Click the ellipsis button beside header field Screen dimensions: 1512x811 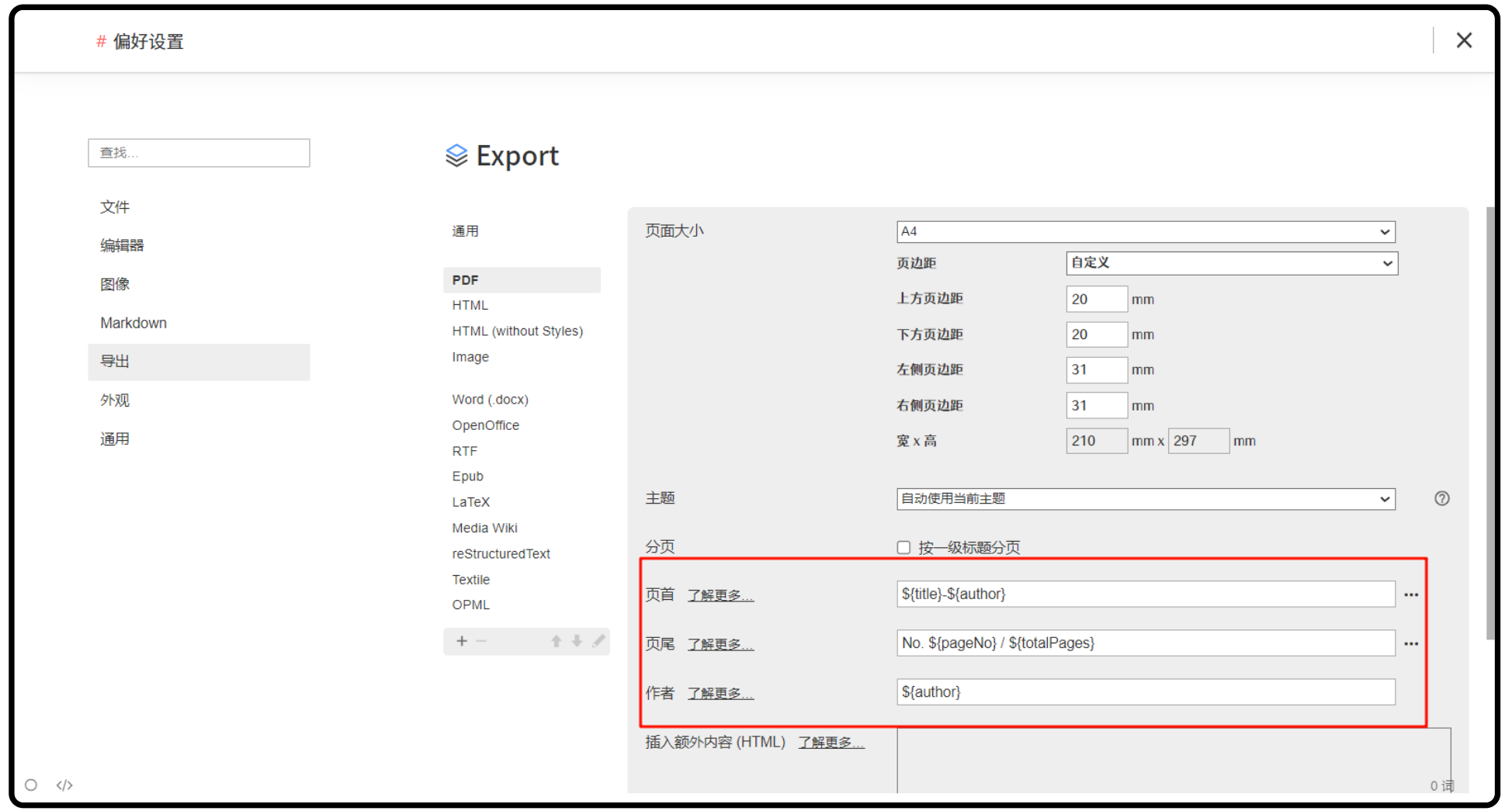point(1411,595)
